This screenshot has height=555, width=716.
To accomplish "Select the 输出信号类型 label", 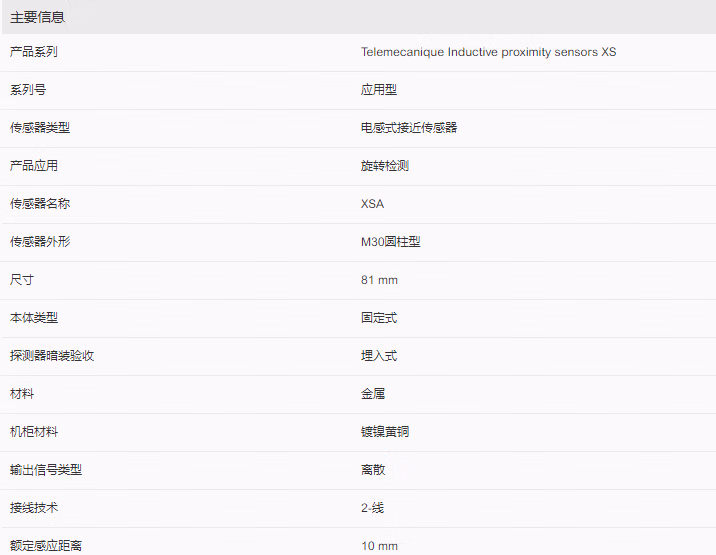I will (46, 470).
